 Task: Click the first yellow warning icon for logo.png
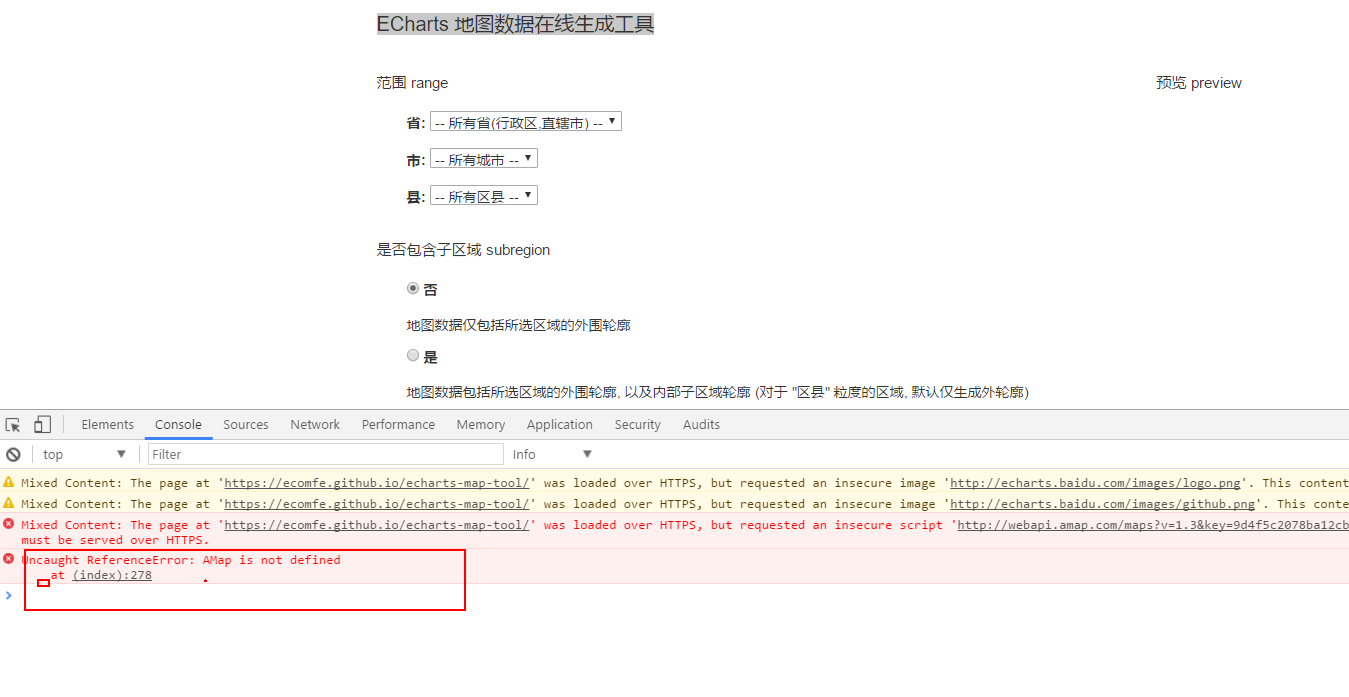(9, 483)
